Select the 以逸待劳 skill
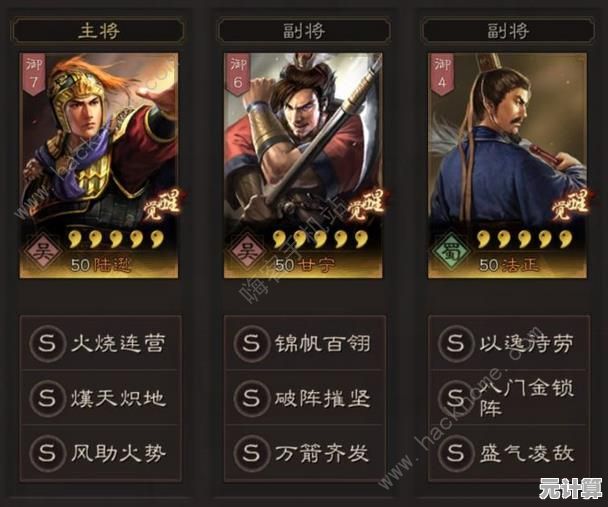The image size is (608, 507). click(x=509, y=343)
